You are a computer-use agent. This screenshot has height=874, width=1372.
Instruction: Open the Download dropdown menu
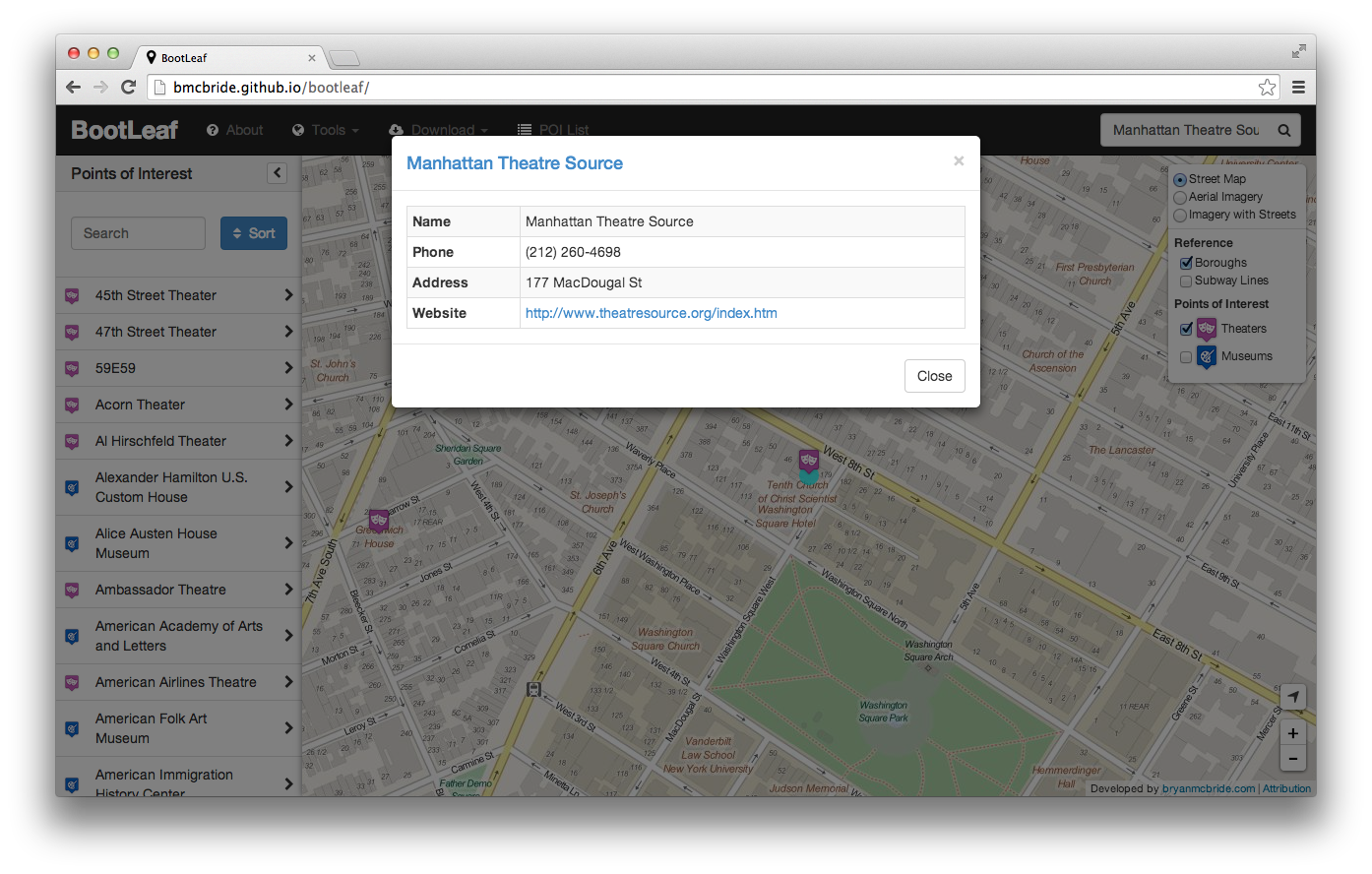(438, 130)
